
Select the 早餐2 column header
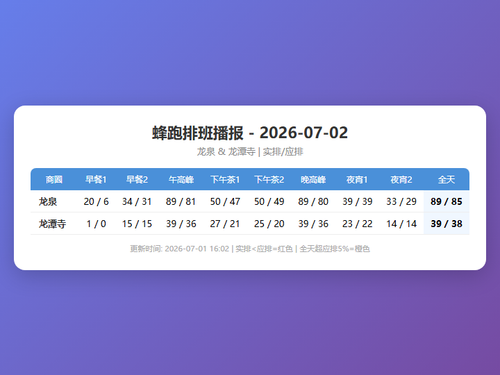click(x=137, y=180)
